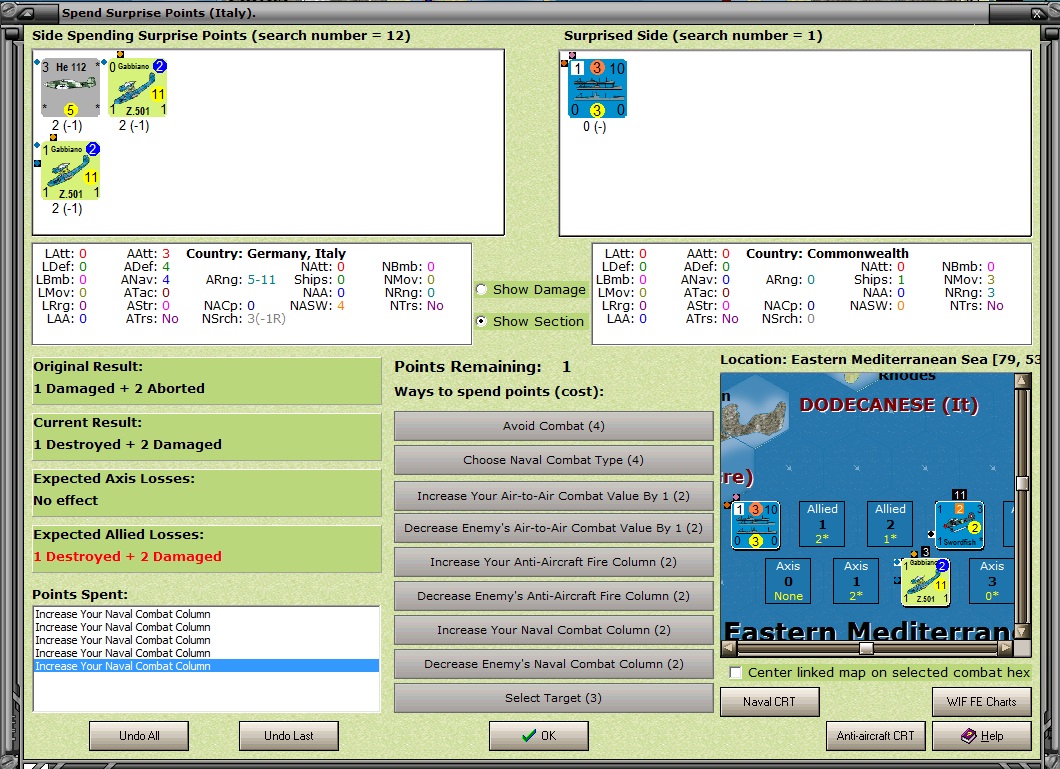Viewport: 1060px width, 769px height.
Task: Open the Anti-aircraft CRT chart
Action: 875,735
